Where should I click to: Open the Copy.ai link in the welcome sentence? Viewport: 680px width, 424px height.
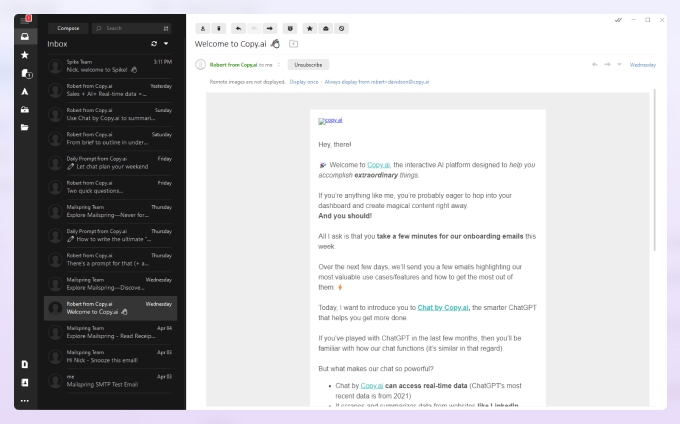pyautogui.click(x=379, y=165)
